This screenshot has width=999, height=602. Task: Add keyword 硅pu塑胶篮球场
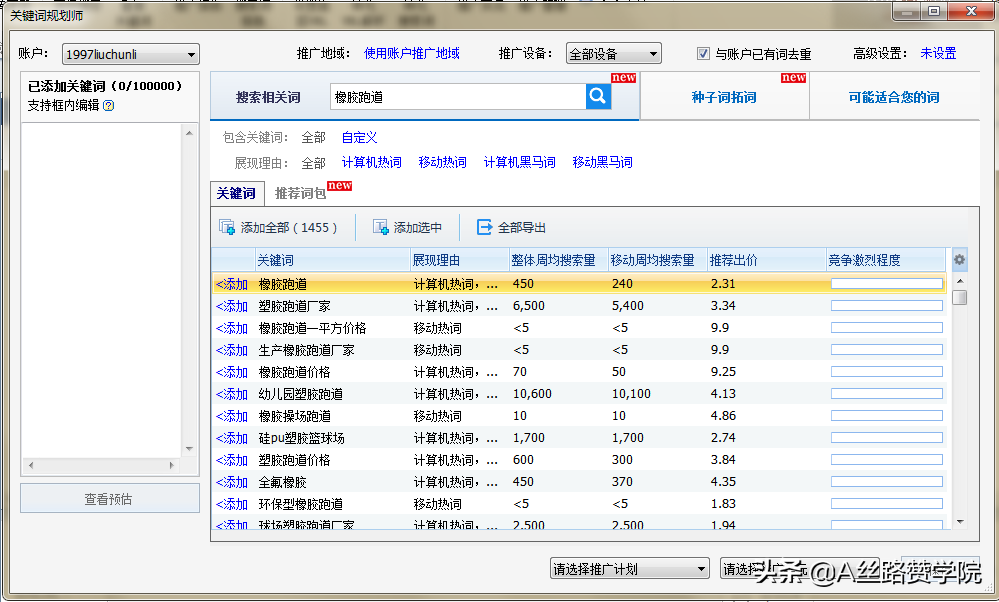pyautogui.click(x=232, y=438)
